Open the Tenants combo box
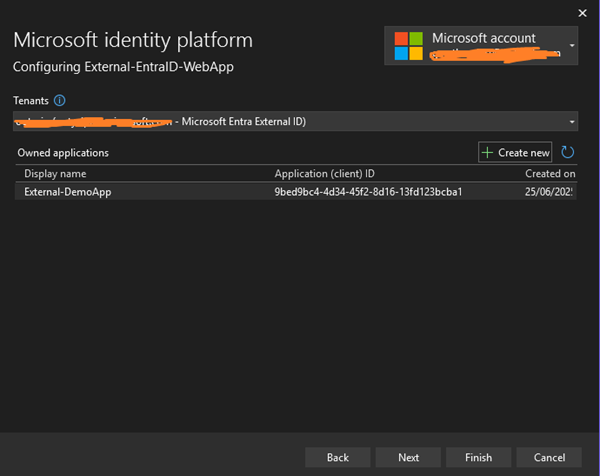The height and width of the screenshot is (476, 600). [x=290, y=121]
